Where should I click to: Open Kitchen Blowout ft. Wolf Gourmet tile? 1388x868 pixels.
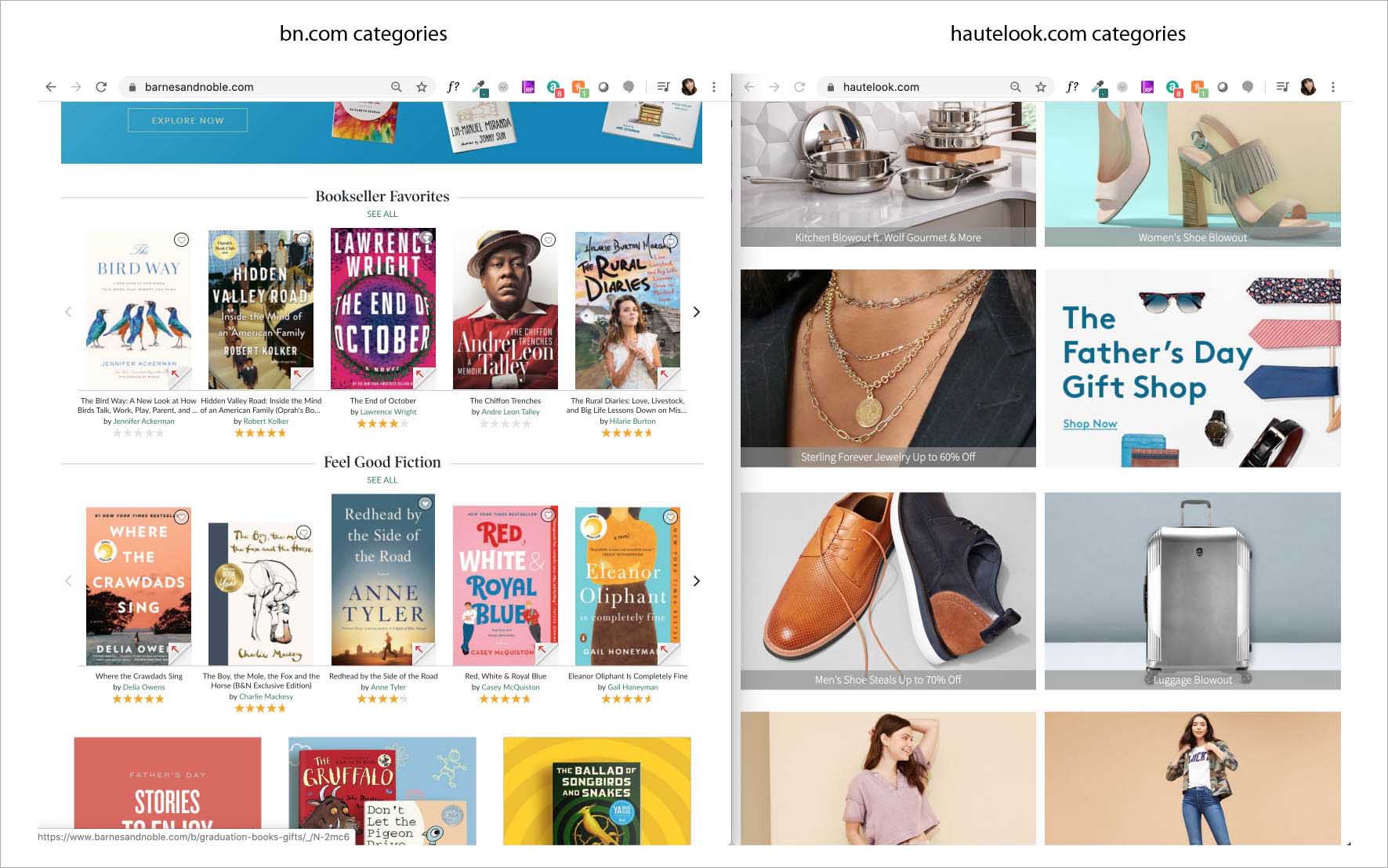[x=888, y=174]
